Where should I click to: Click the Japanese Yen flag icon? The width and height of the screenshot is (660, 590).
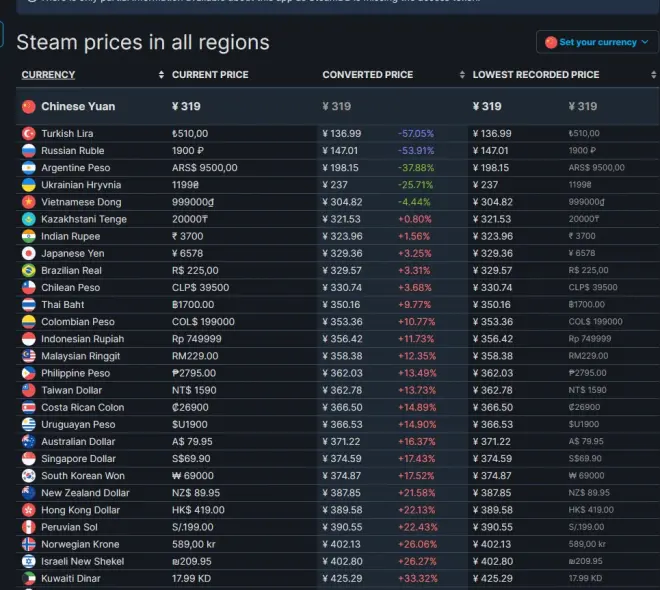pyautogui.click(x=29, y=254)
